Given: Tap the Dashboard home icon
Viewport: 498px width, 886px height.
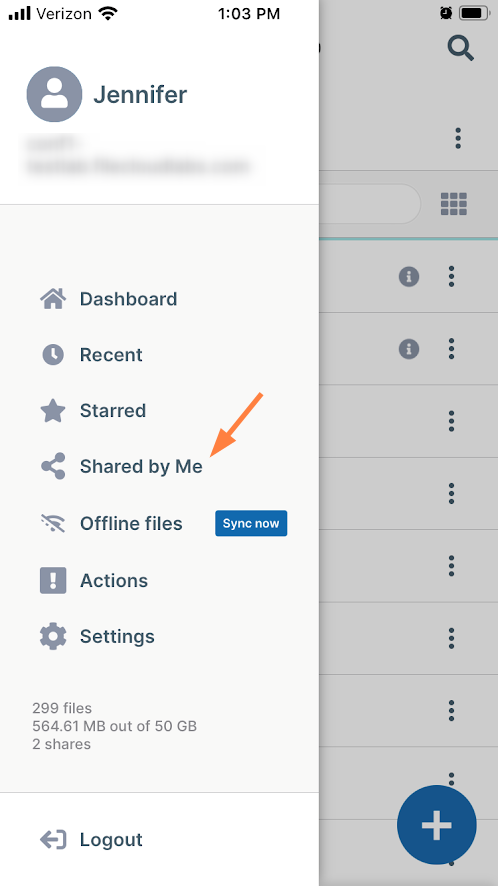Looking at the screenshot, I should coord(53,298).
